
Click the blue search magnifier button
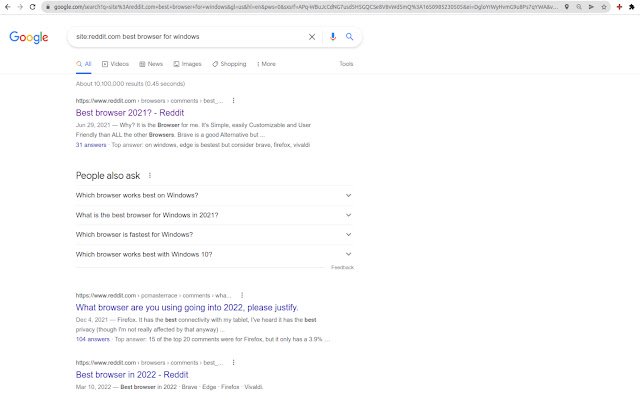(x=349, y=37)
